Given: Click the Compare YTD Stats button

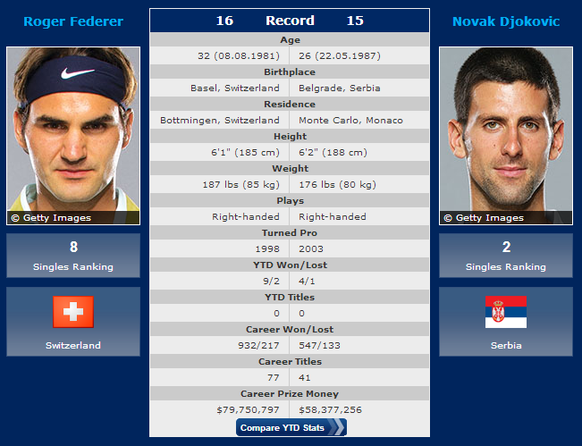Looking at the screenshot, I should point(291,427).
